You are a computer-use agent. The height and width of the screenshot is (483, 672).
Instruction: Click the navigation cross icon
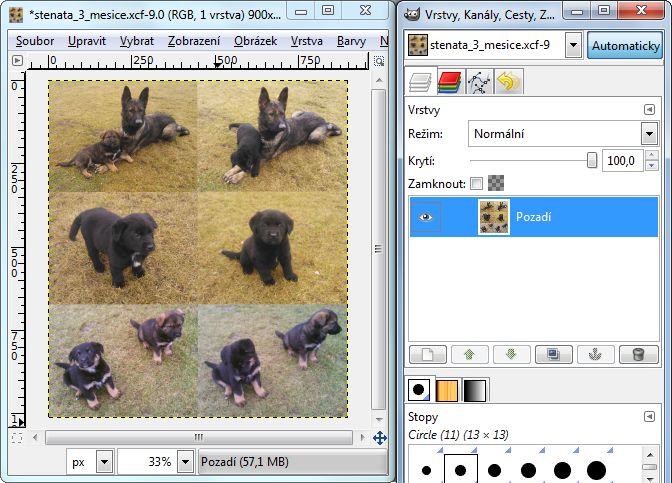[380, 438]
